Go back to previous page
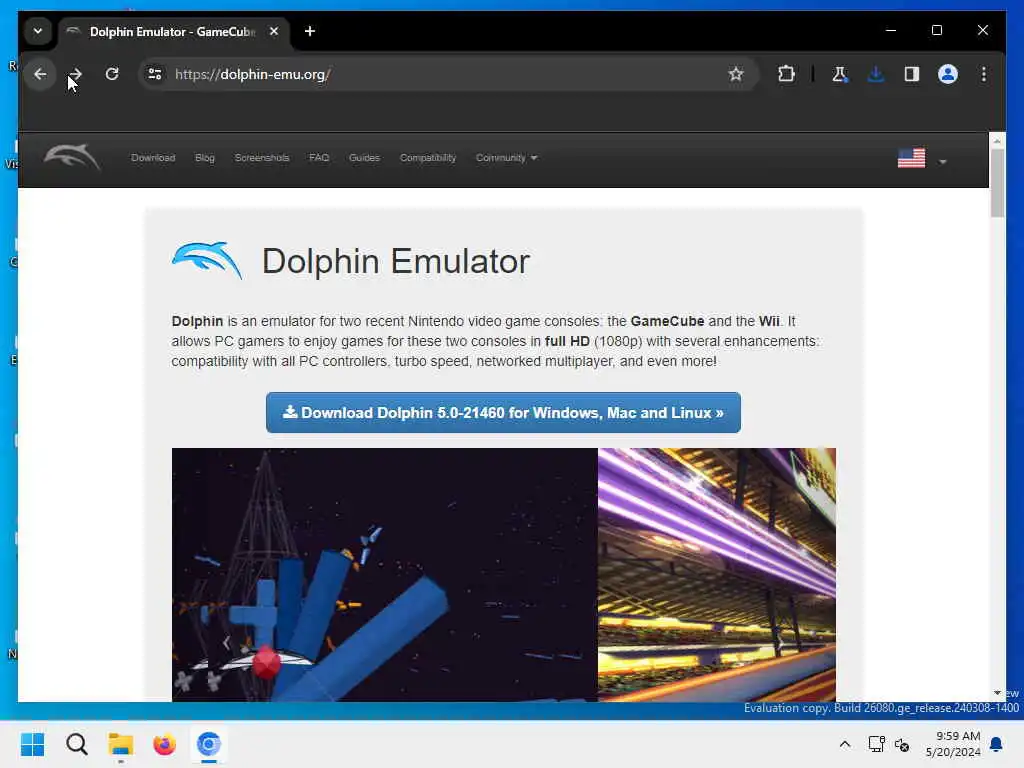Viewport: 1024px width, 768px height. click(x=40, y=74)
